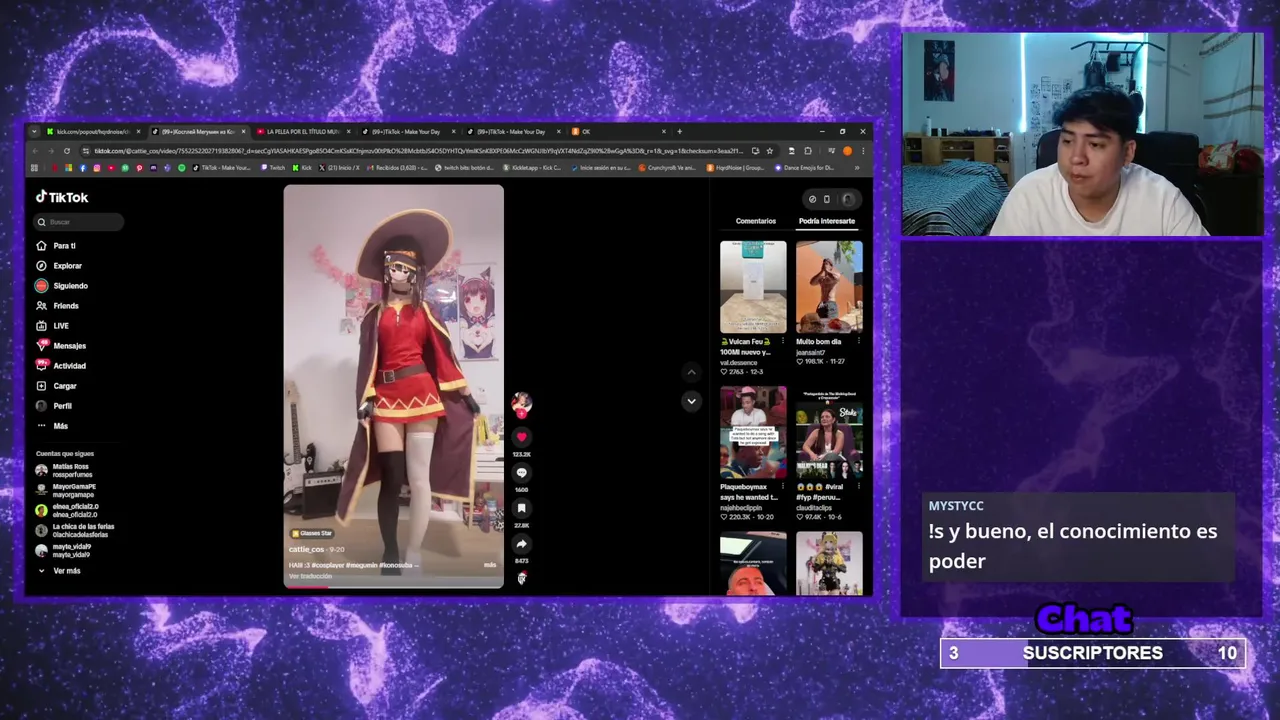The width and height of the screenshot is (1280, 720).
Task: Open the Multo bom dia video thumbnail
Action: [x=829, y=287]
